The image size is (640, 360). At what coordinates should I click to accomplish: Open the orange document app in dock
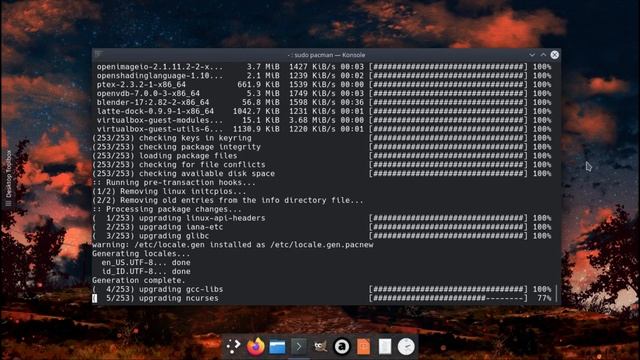[x=363, y=347]
